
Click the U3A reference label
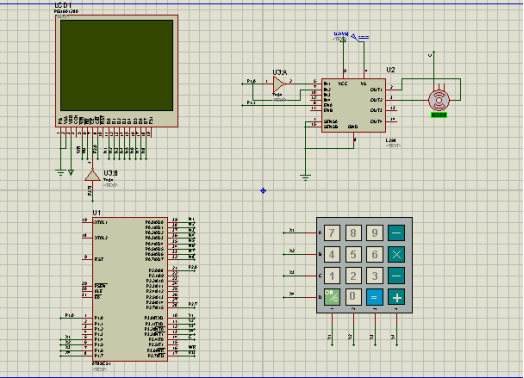(280, 73)
